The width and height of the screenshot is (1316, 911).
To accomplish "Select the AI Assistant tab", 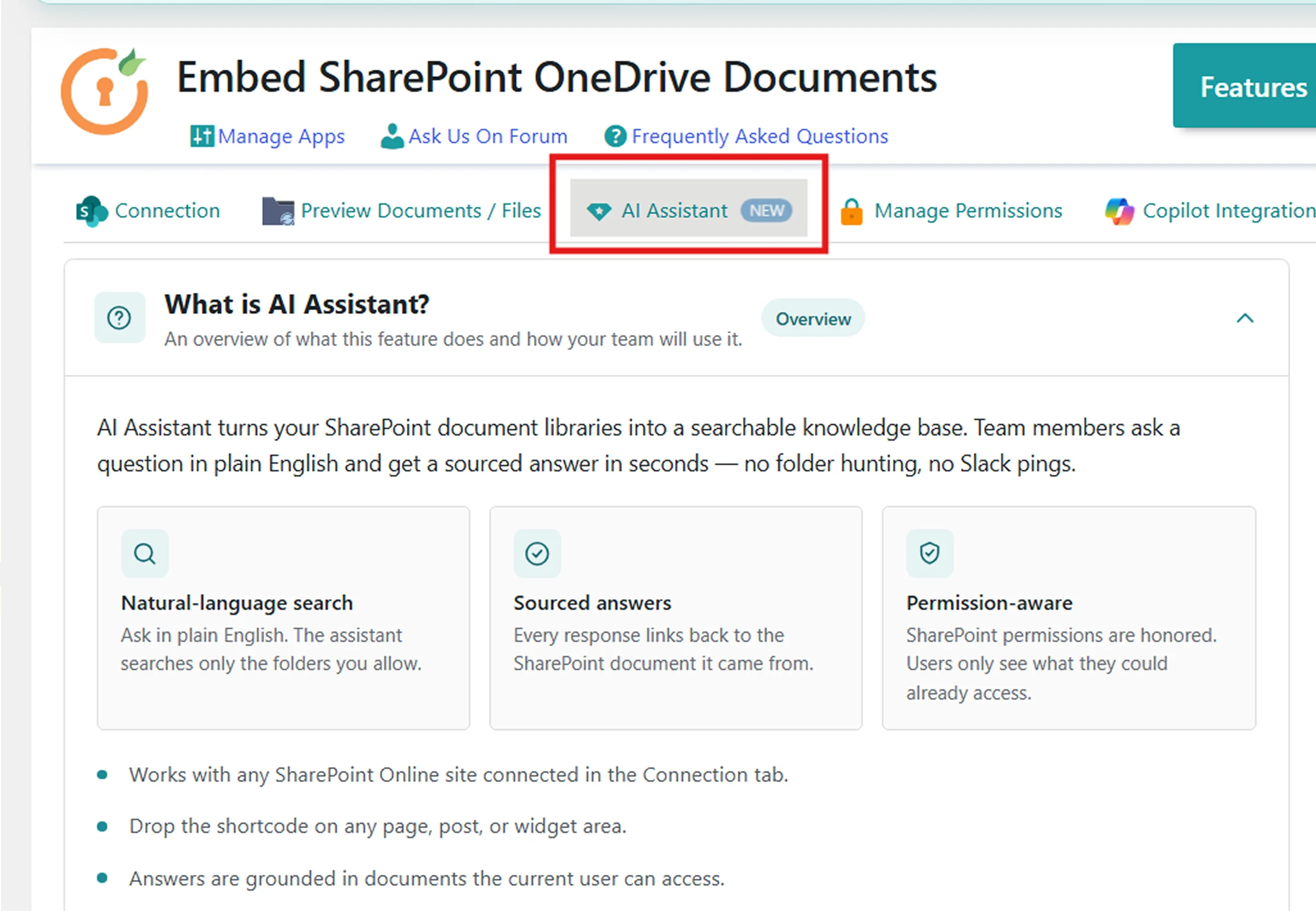I will (x=689, y=208).
